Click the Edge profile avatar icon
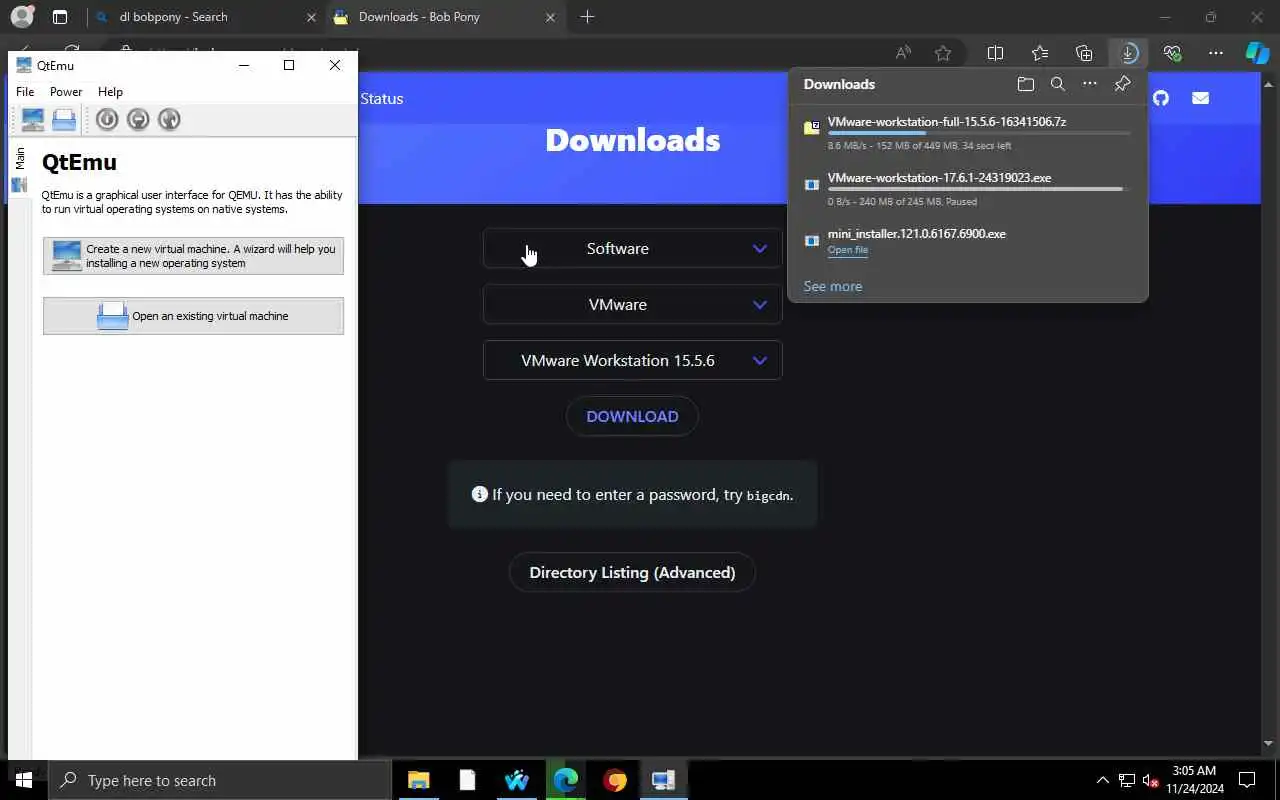 (x=22, y=17)
